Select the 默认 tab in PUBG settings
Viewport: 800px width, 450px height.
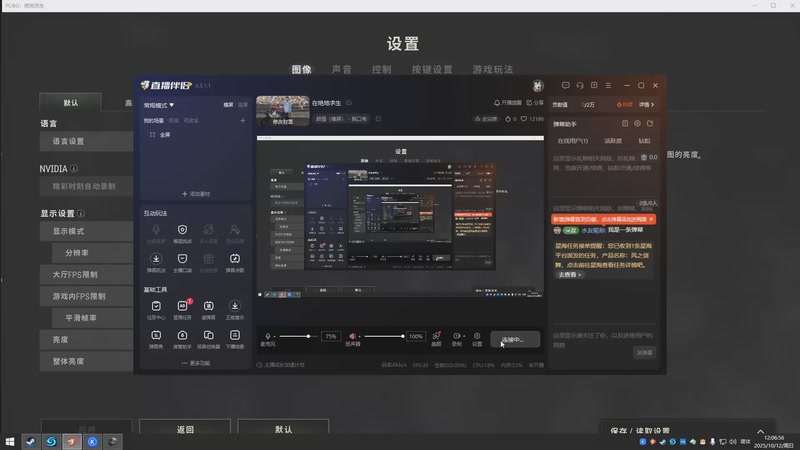click(x=70, y=103)
